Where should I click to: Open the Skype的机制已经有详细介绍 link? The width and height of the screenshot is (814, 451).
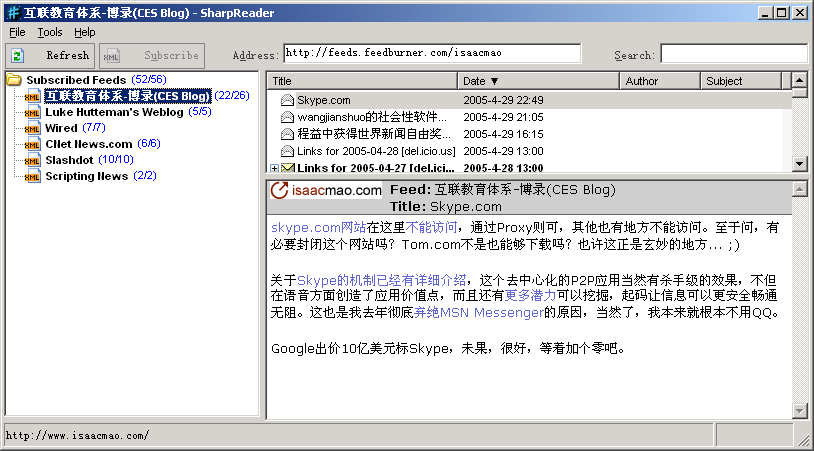382,280
